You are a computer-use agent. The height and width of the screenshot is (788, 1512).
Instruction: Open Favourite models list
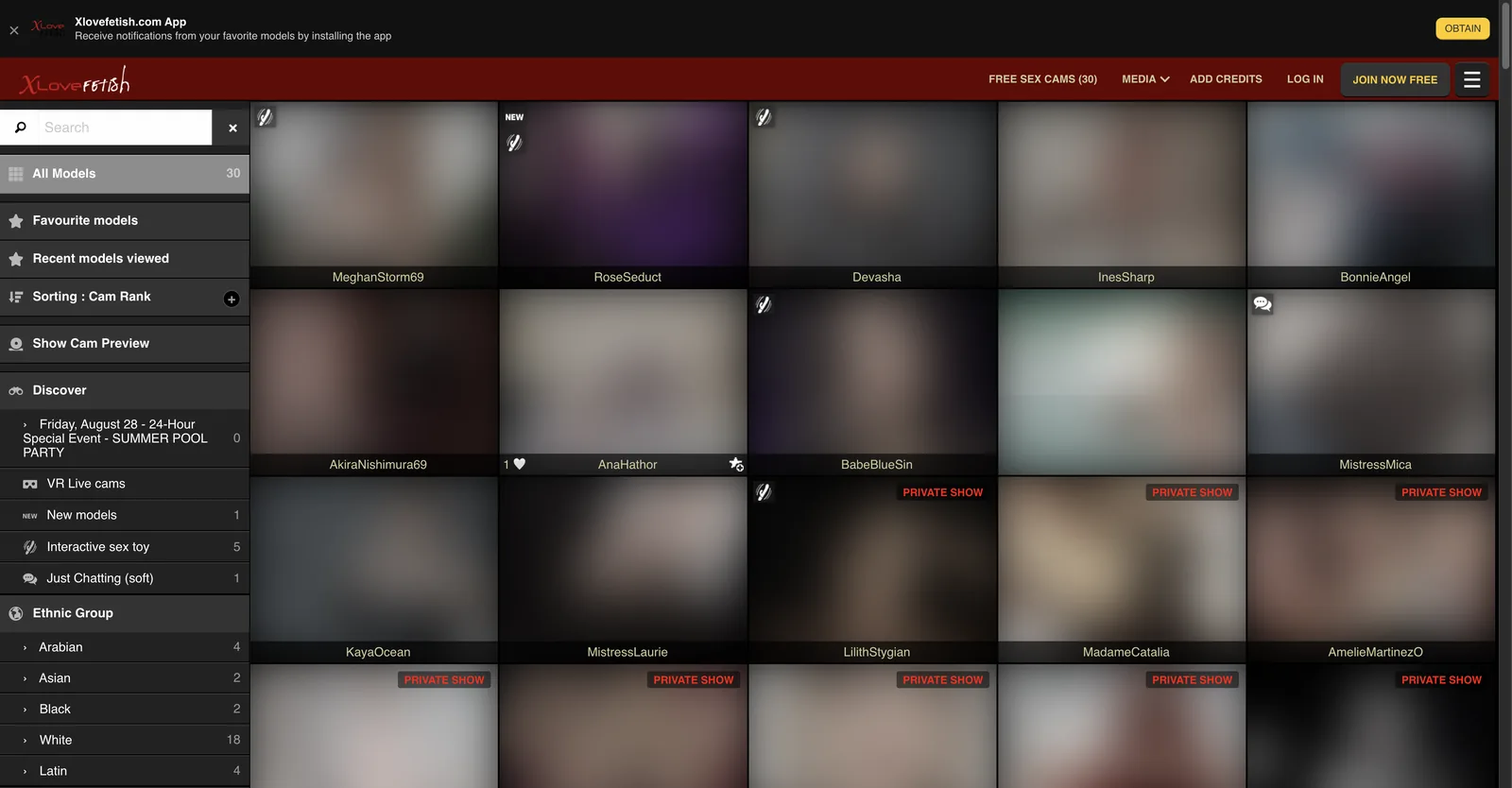pos(125,221)
